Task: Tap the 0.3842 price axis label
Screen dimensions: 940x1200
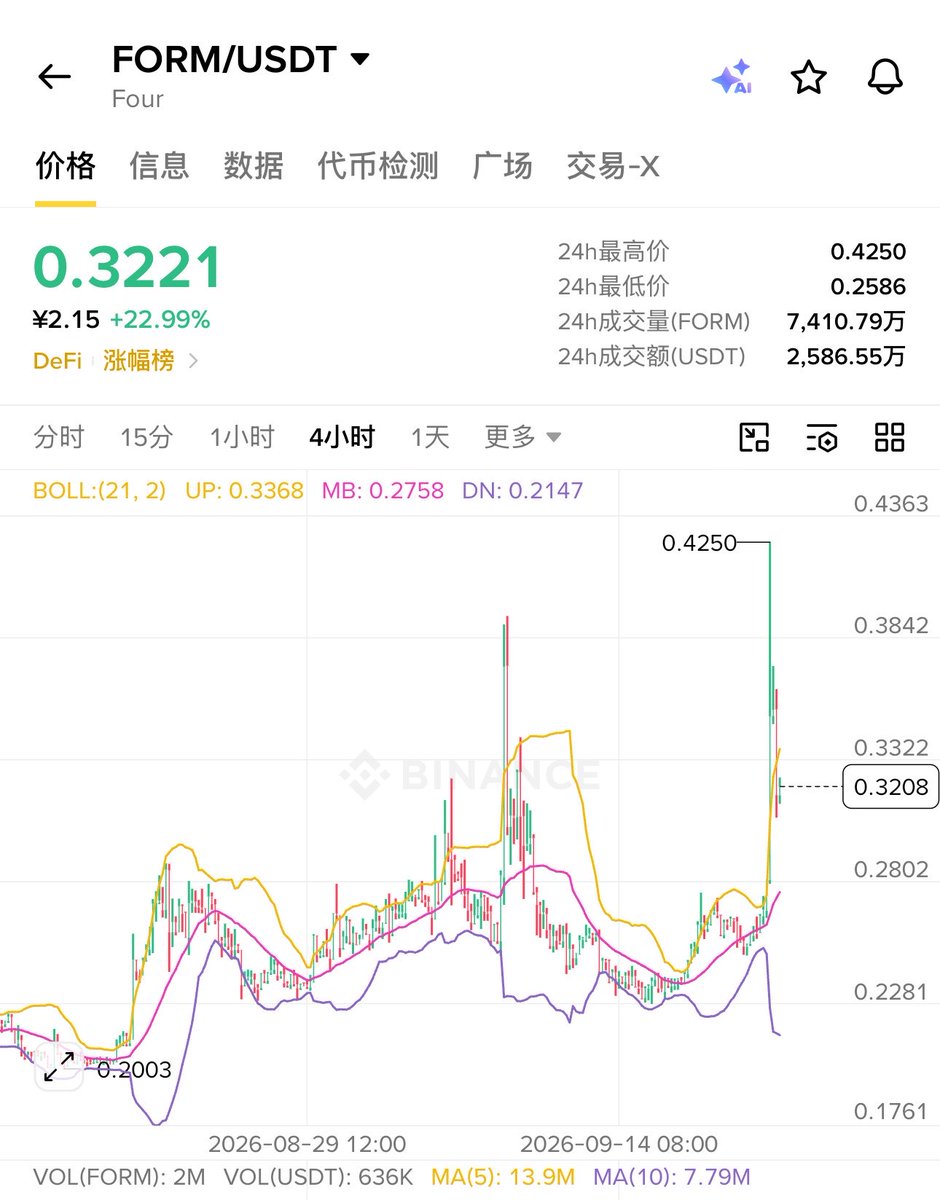Action: 890,626
